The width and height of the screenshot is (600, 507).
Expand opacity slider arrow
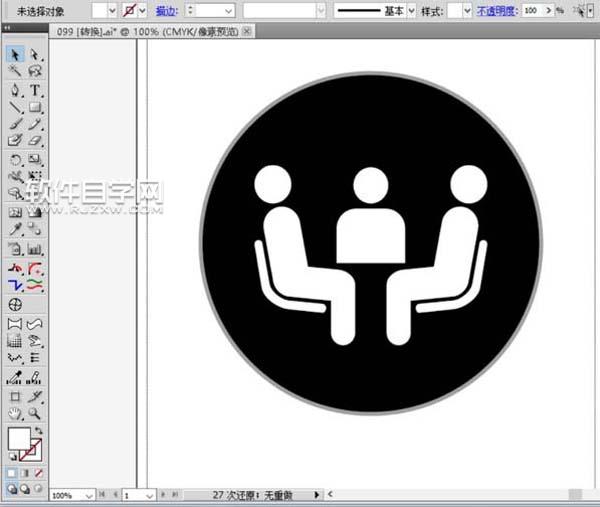[549, 10]
